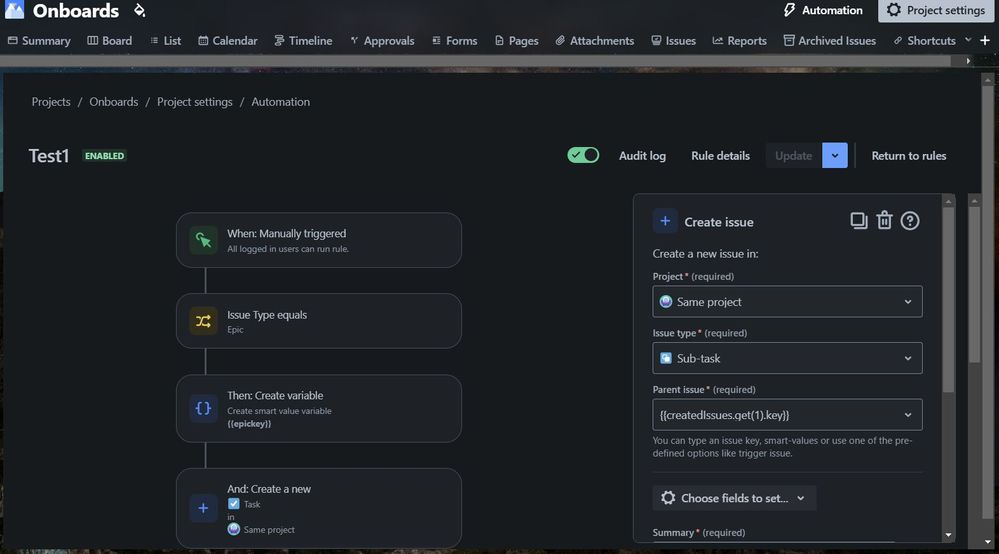Image resolution: width=999 pixels, height=554 pixels.
Task: Open the Projects breadcrumb link
Action: (51, 102)
